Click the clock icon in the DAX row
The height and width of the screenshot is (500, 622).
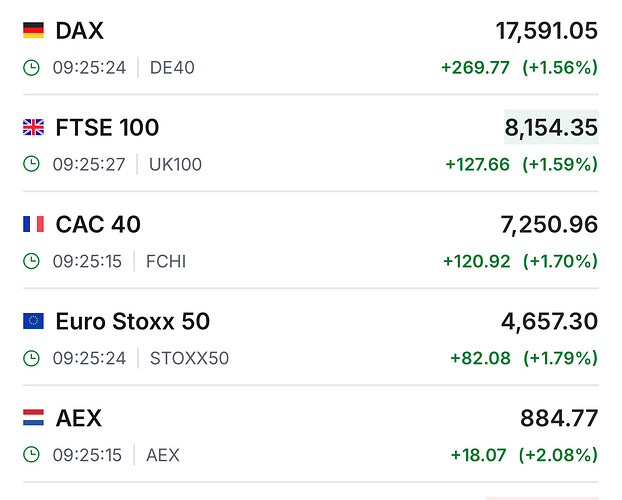[32, 68]
